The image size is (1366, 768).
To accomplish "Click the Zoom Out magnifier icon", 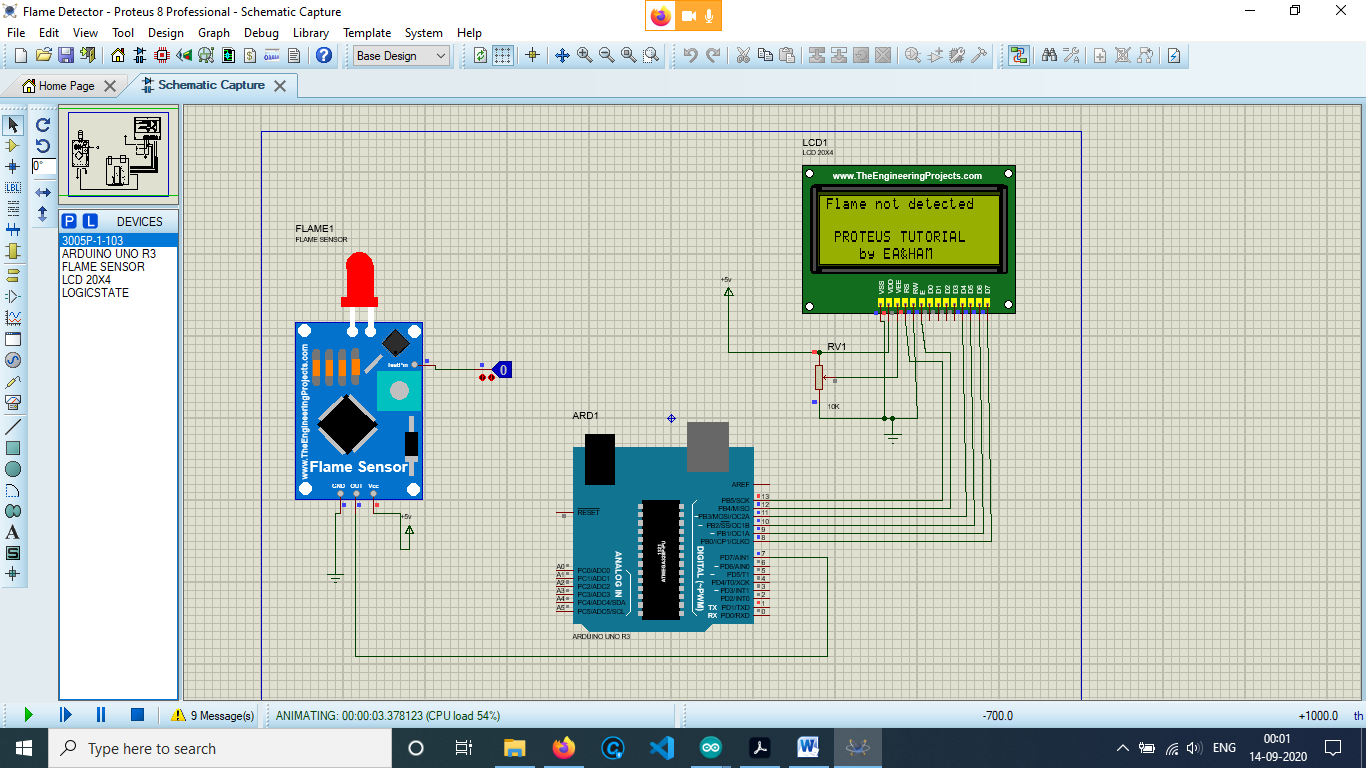I will point(607,55).
